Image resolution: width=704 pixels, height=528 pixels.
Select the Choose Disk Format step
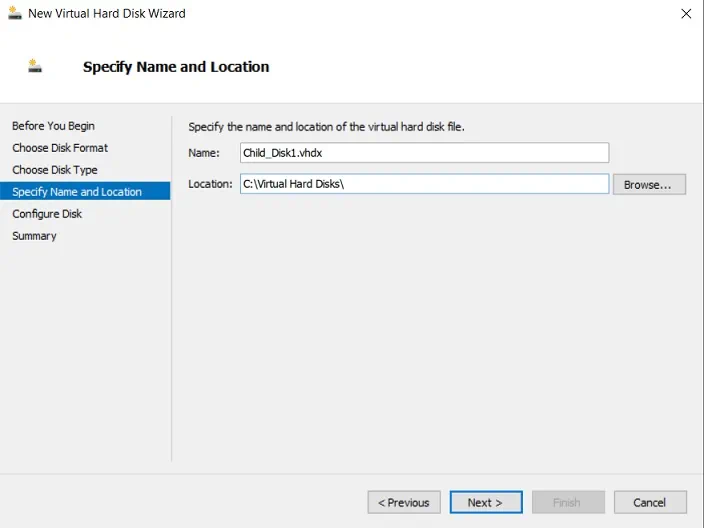[x=60, y=148]
